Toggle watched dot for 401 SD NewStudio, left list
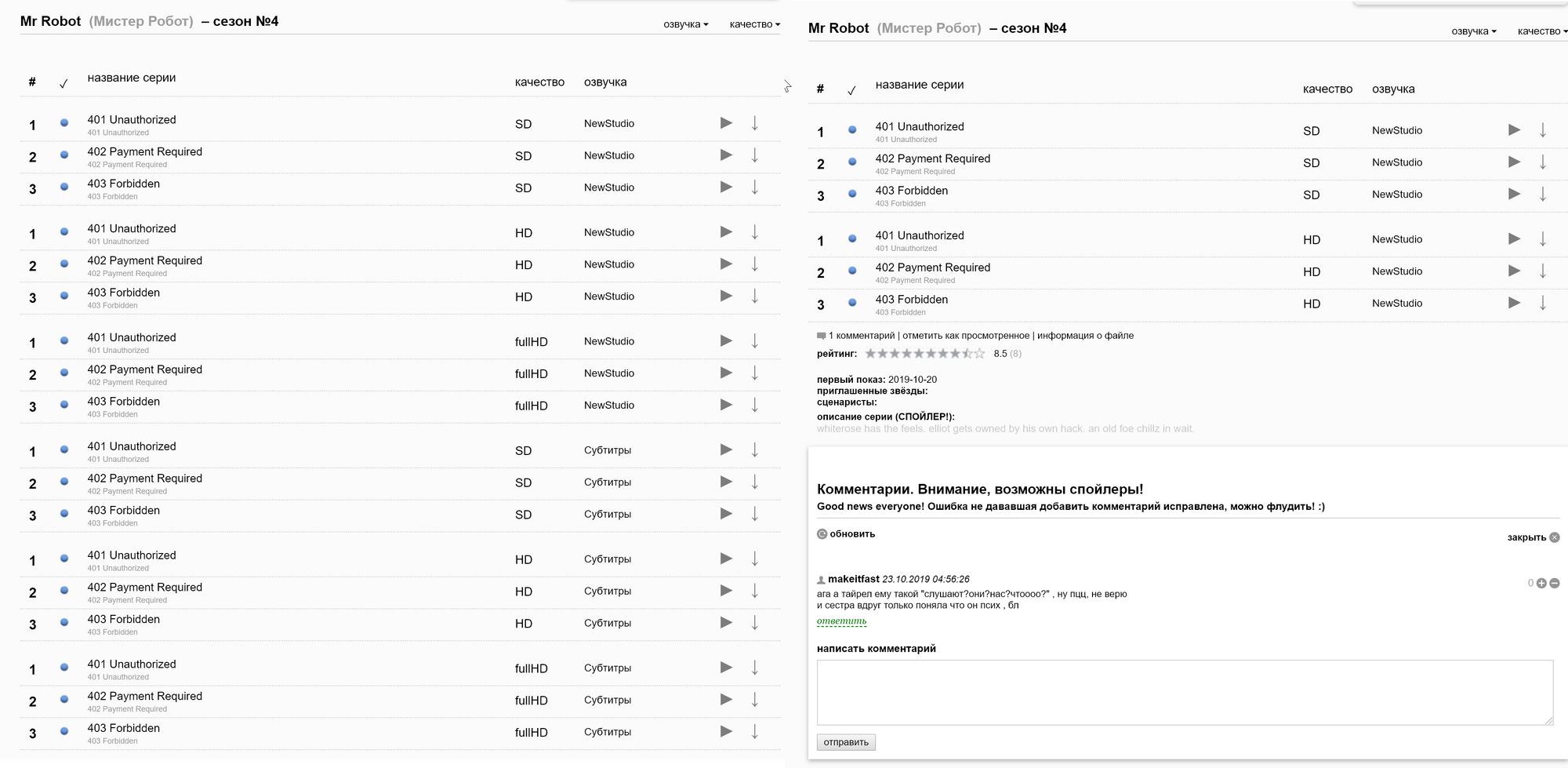The width and height of the screenshot is (1568, 768). pos(64,123)
